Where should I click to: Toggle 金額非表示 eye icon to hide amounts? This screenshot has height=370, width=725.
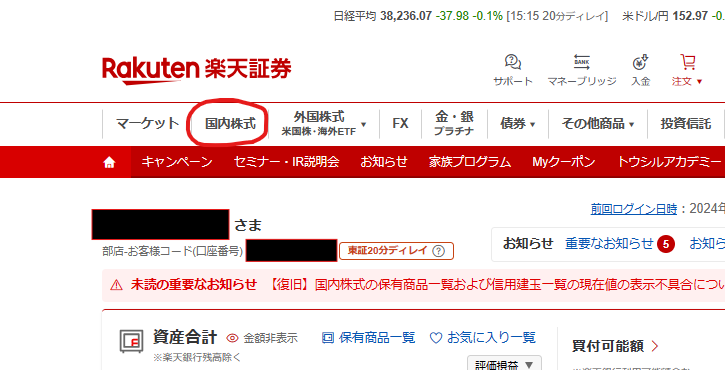point(232,339)
